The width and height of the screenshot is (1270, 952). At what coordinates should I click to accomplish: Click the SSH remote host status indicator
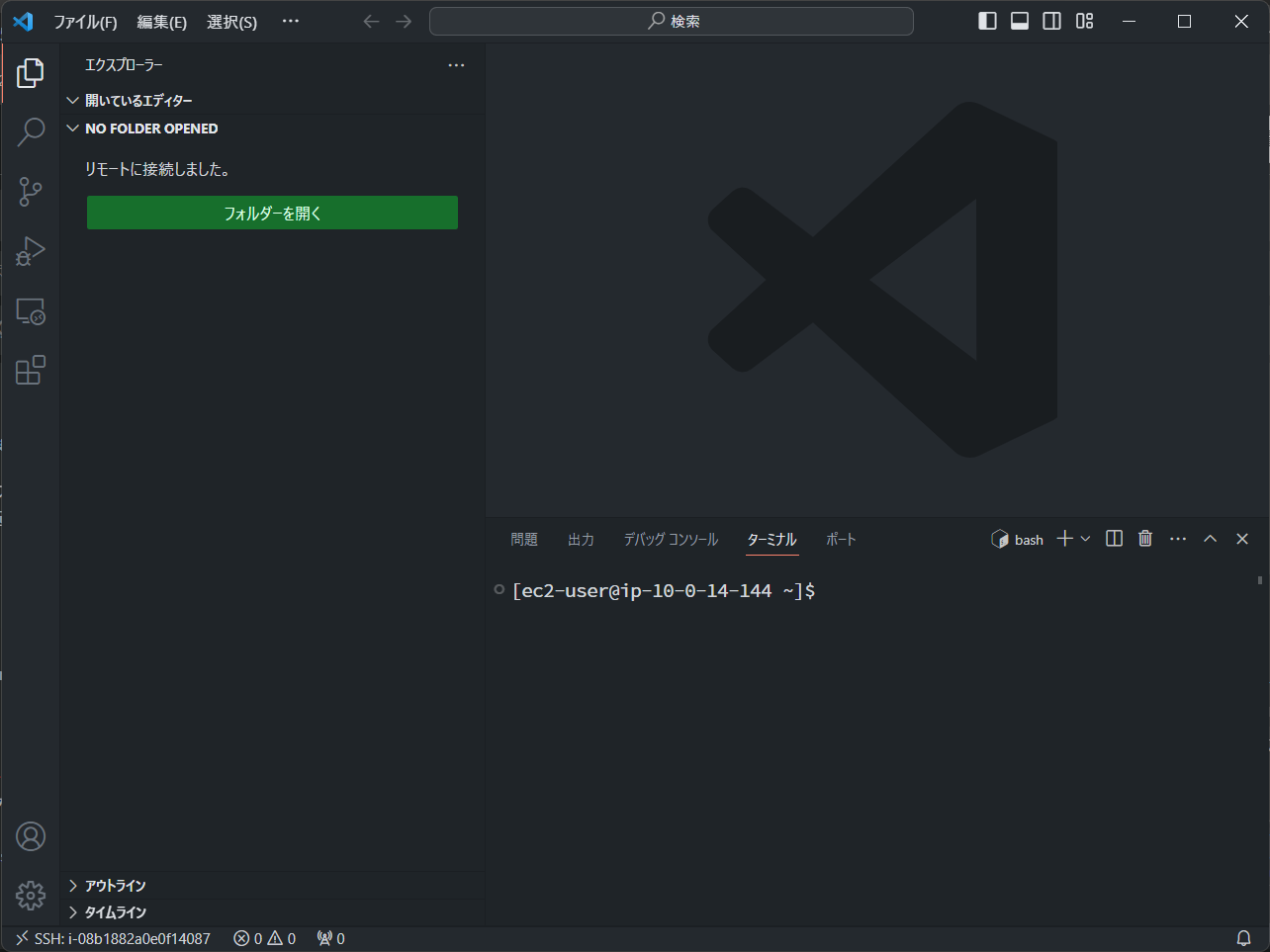(113, 938)
